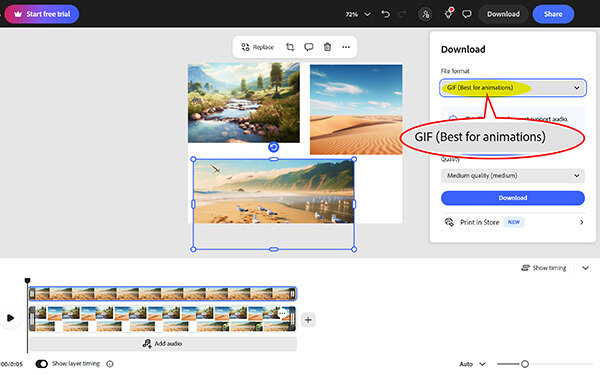600x375 pixels.
Task: Select the upper beach layer track
Action: coord(162,293)
